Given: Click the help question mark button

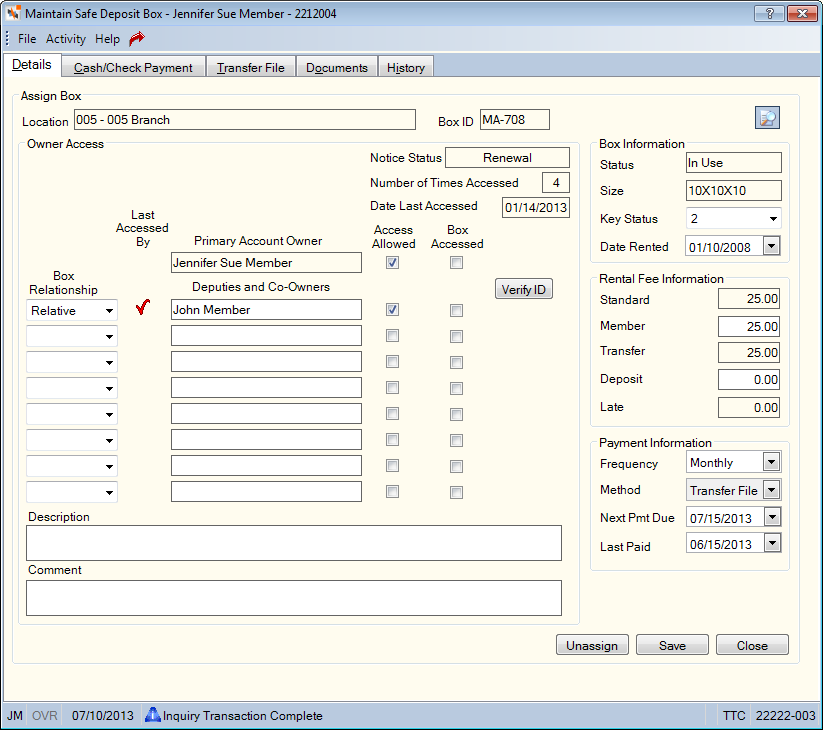Looking at the screenshot, I should [769, 14].
